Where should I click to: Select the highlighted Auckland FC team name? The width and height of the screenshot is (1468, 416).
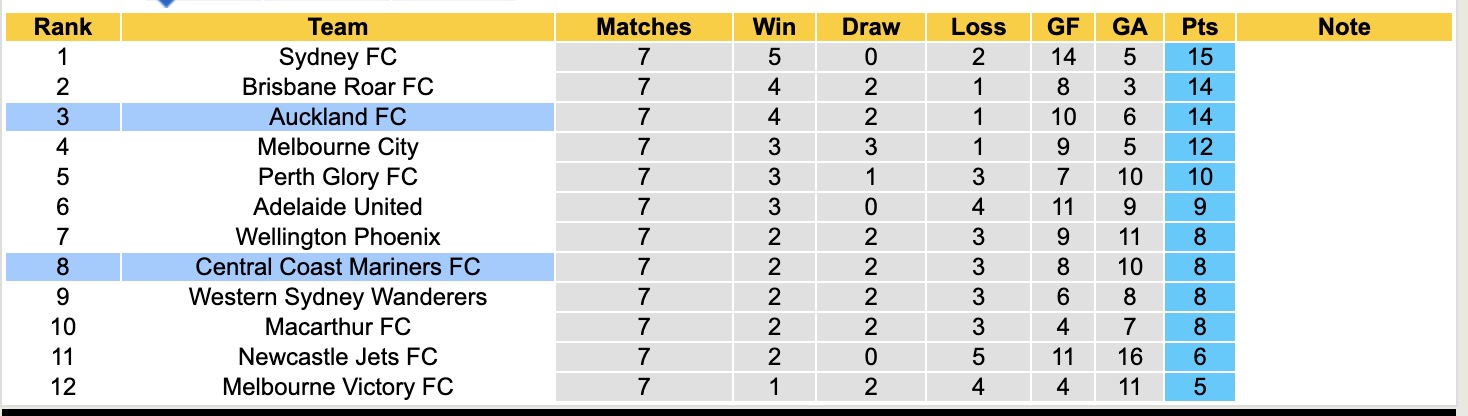click(338, 117)
